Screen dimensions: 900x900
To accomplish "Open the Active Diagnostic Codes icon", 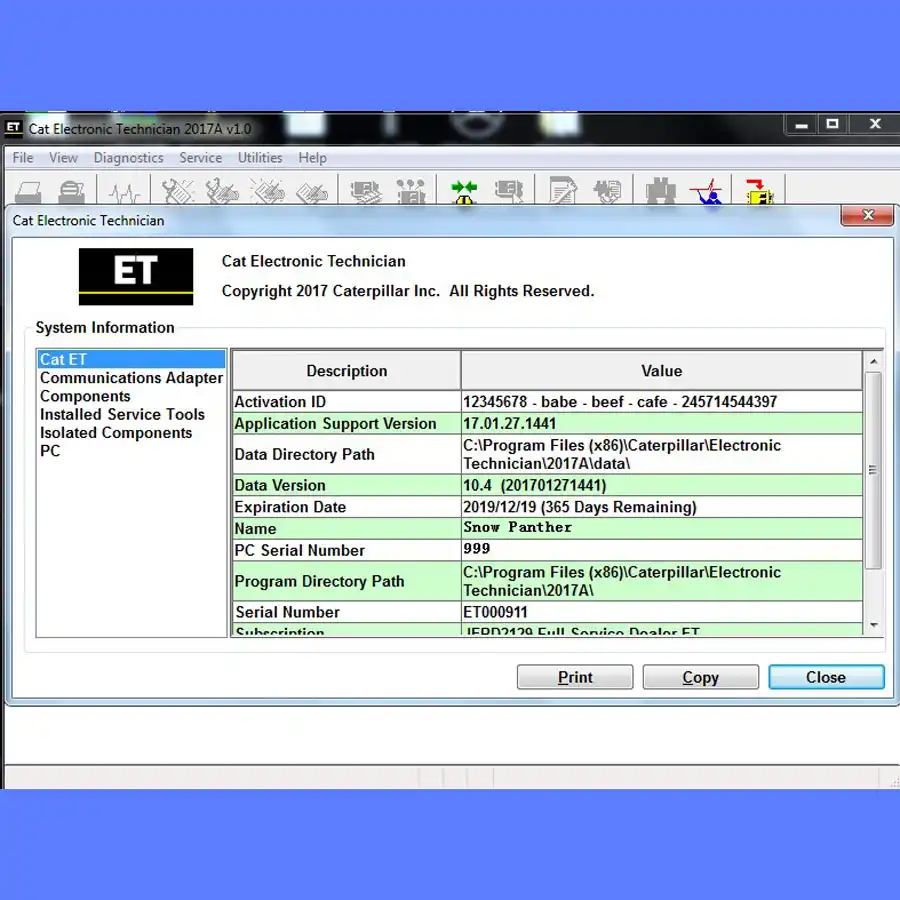I will pos(178,192).
